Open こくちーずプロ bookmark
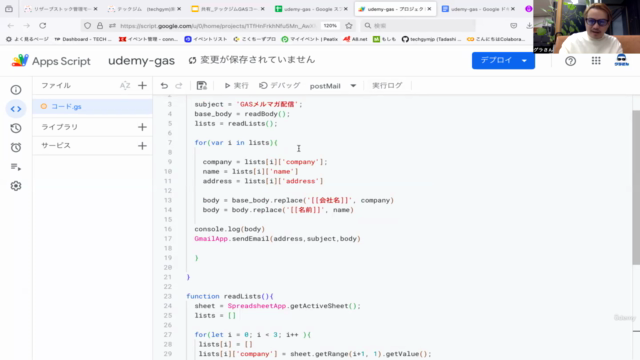The height and width of the screenshot is (360, 640). coord(254,39)
